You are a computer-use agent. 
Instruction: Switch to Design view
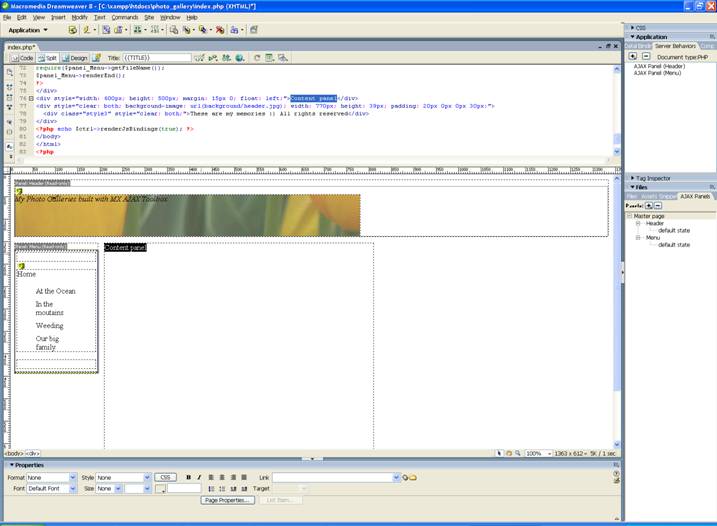click(75, 58)
